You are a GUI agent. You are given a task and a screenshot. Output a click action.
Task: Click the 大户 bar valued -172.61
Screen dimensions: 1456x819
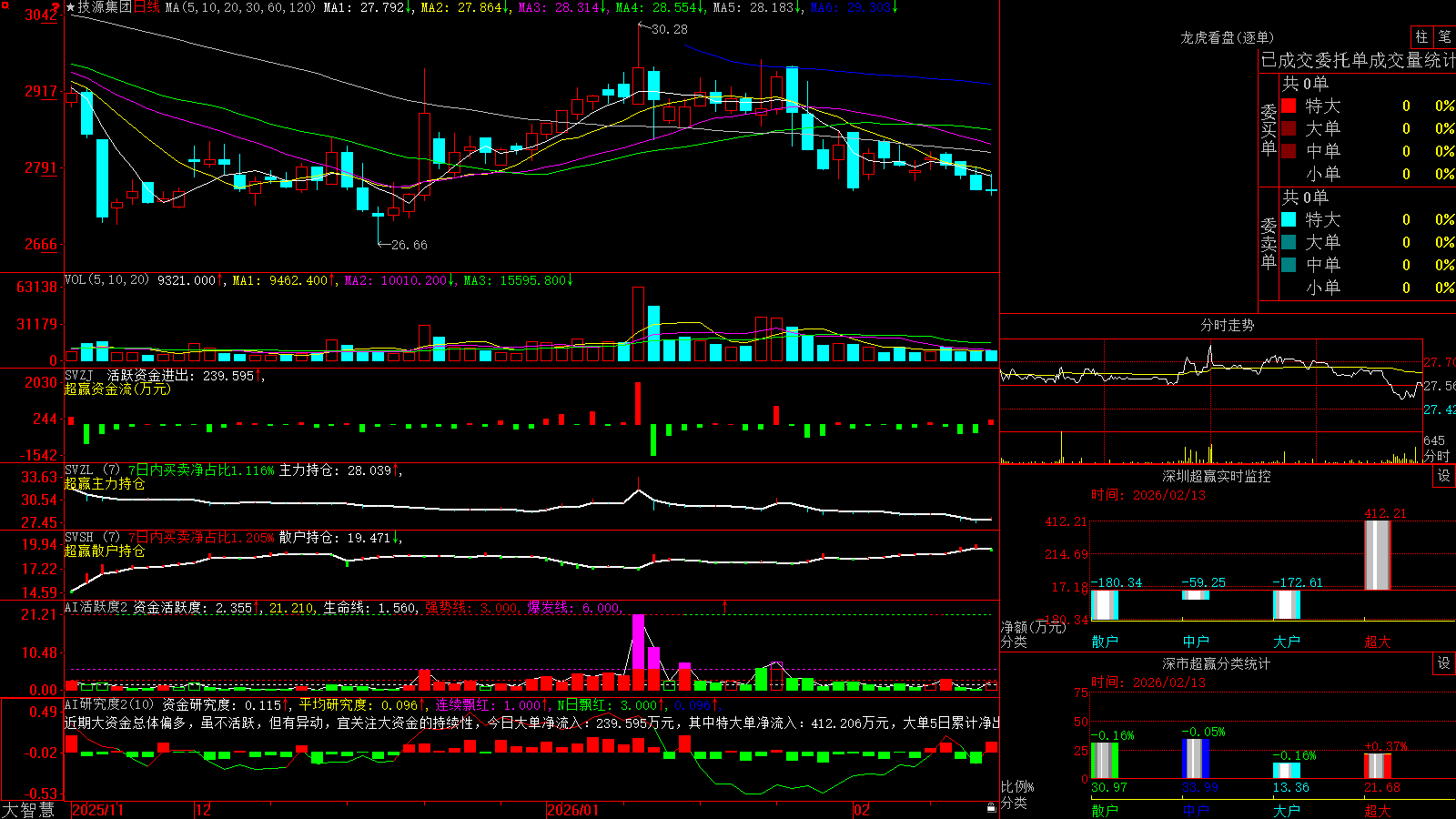tap(1287, 605)
